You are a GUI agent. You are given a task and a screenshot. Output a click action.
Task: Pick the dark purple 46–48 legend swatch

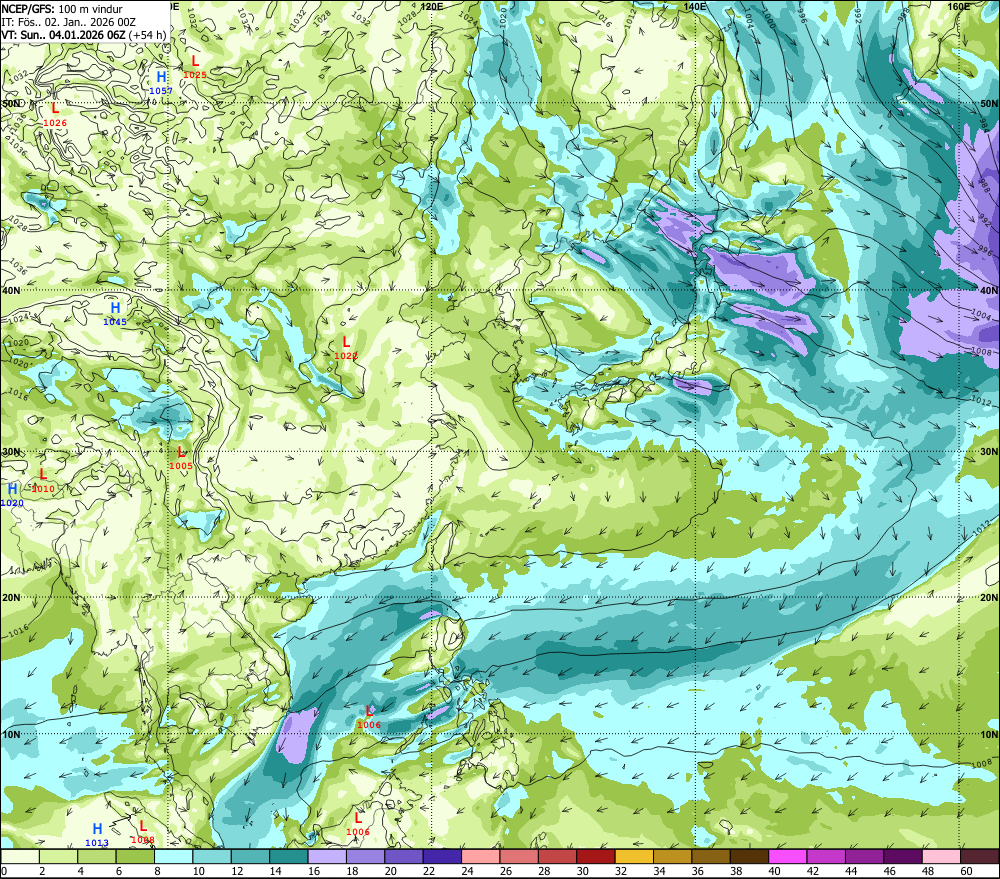[902, 856]
